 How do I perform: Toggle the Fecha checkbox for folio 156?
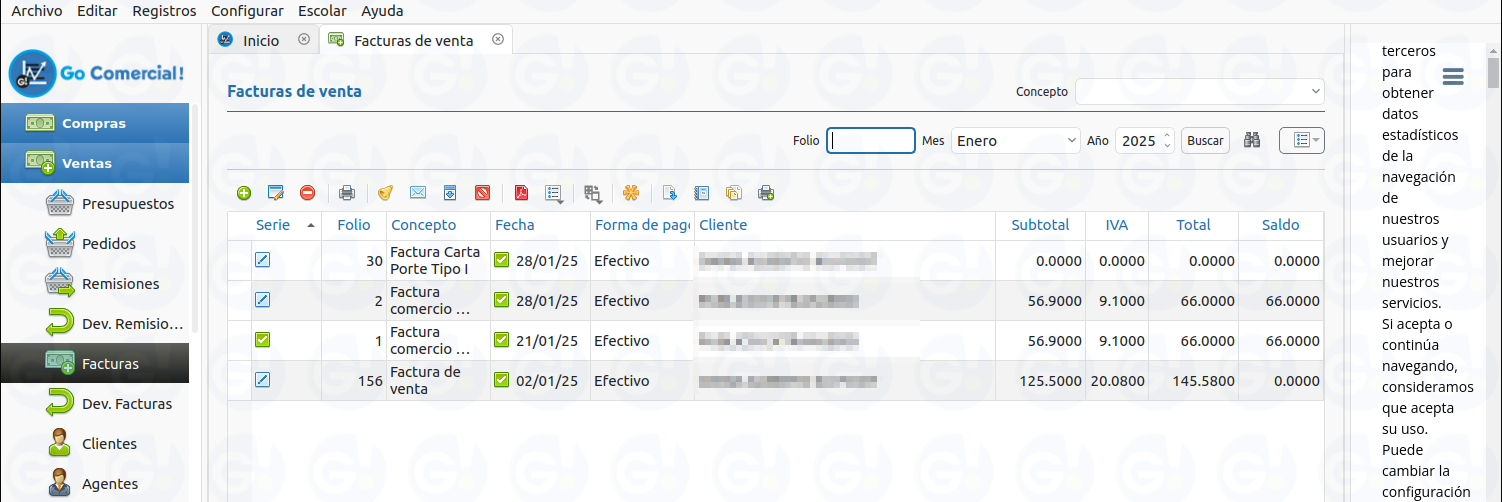pos(502,381)
